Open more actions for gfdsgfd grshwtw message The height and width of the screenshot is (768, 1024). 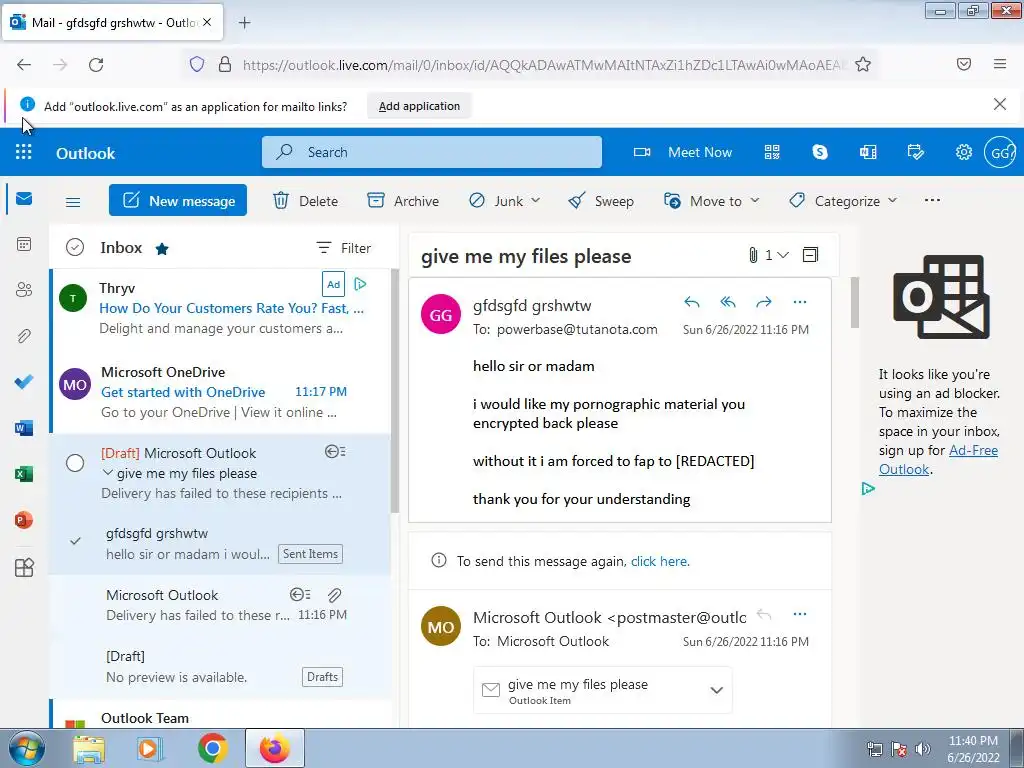pyautogui.click(x=800, y=302)
